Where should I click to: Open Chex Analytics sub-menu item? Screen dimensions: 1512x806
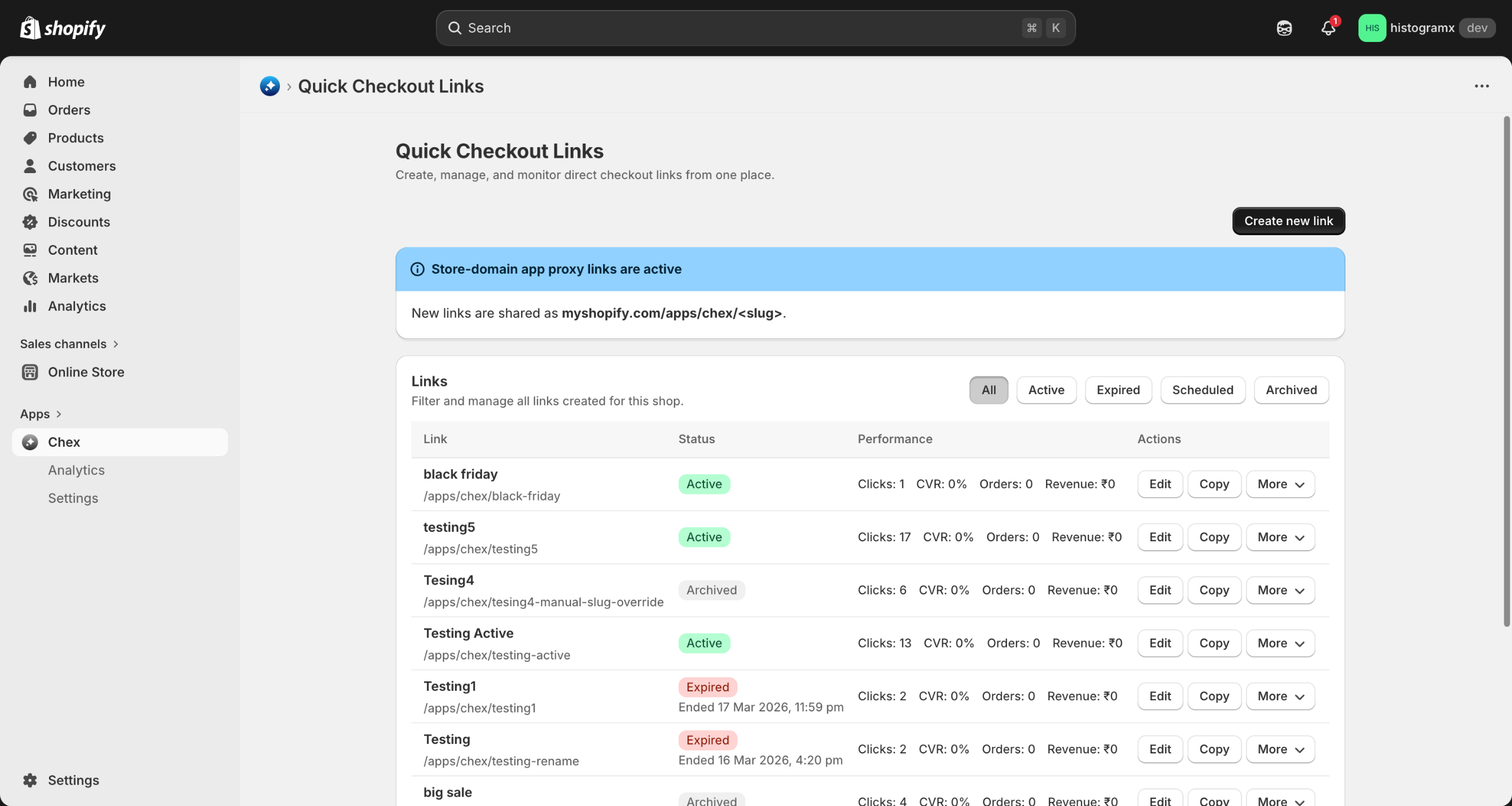pyautogui.click(x=76, y=470)
